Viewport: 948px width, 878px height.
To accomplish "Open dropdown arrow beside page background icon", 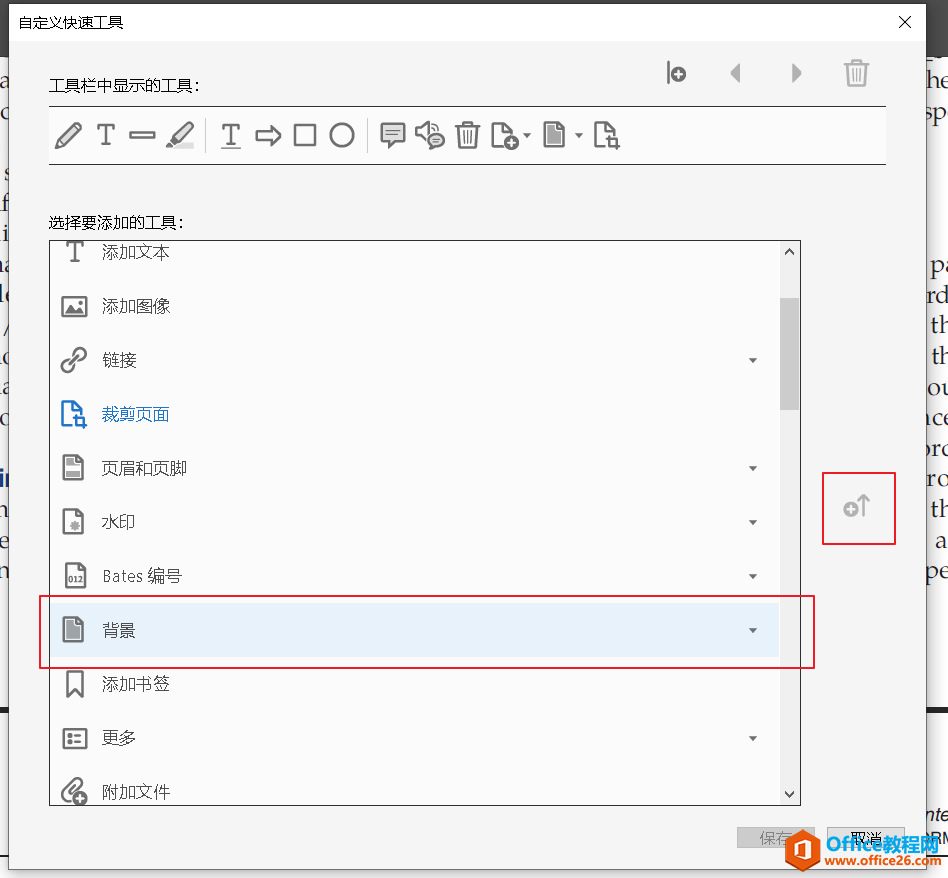I will click(x=579, y=135).
